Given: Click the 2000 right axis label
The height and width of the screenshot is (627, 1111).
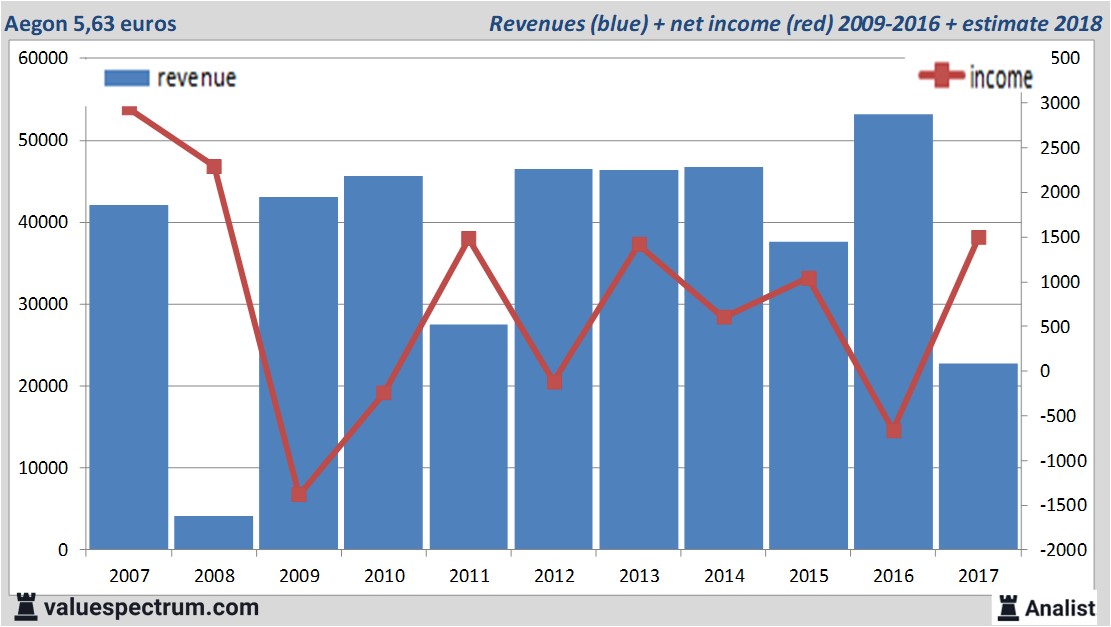Looking at the screenshot, I should tap(1060, 192).
